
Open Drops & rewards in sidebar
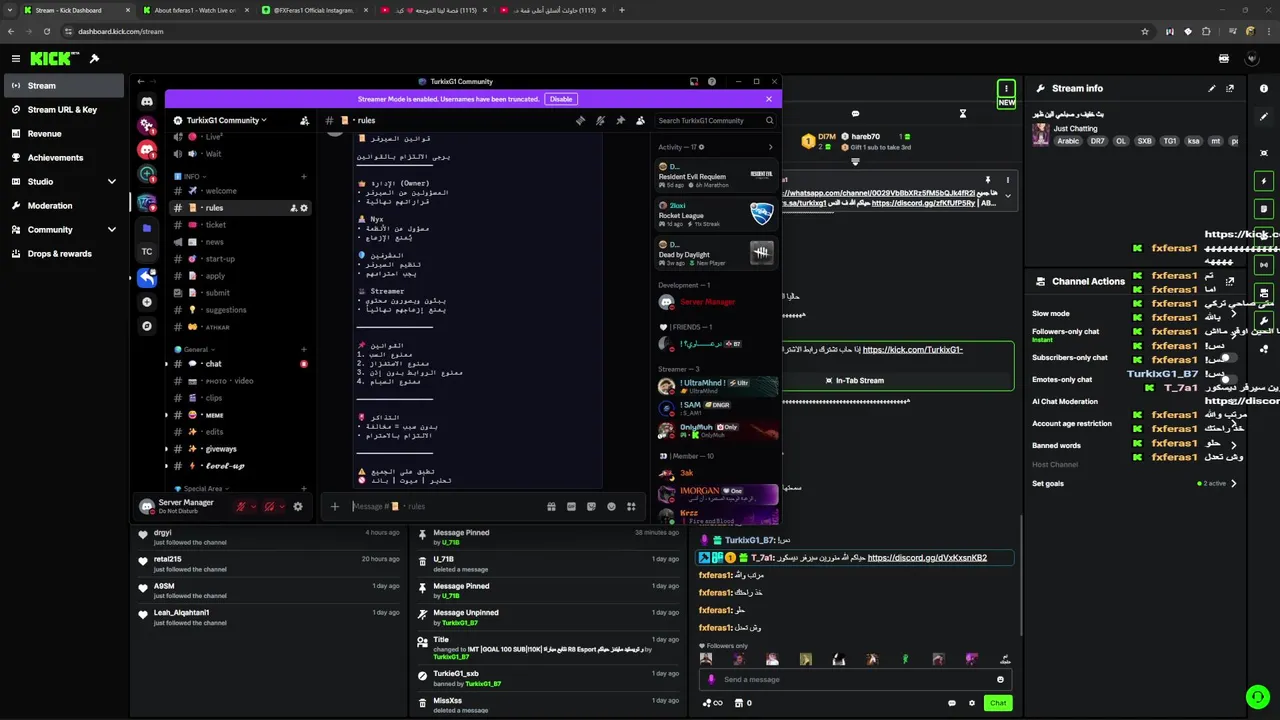point(65,253)
